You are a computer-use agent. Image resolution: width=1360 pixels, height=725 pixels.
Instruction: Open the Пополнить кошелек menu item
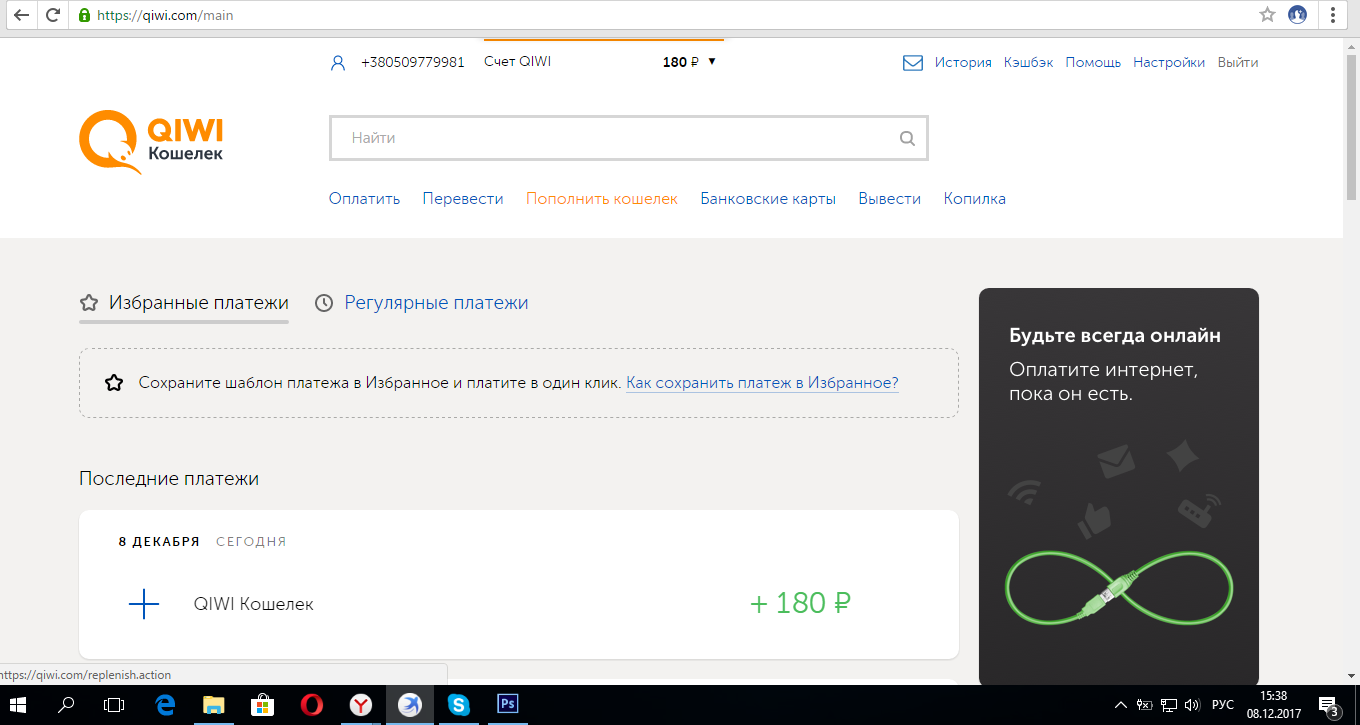click(602, 198)
